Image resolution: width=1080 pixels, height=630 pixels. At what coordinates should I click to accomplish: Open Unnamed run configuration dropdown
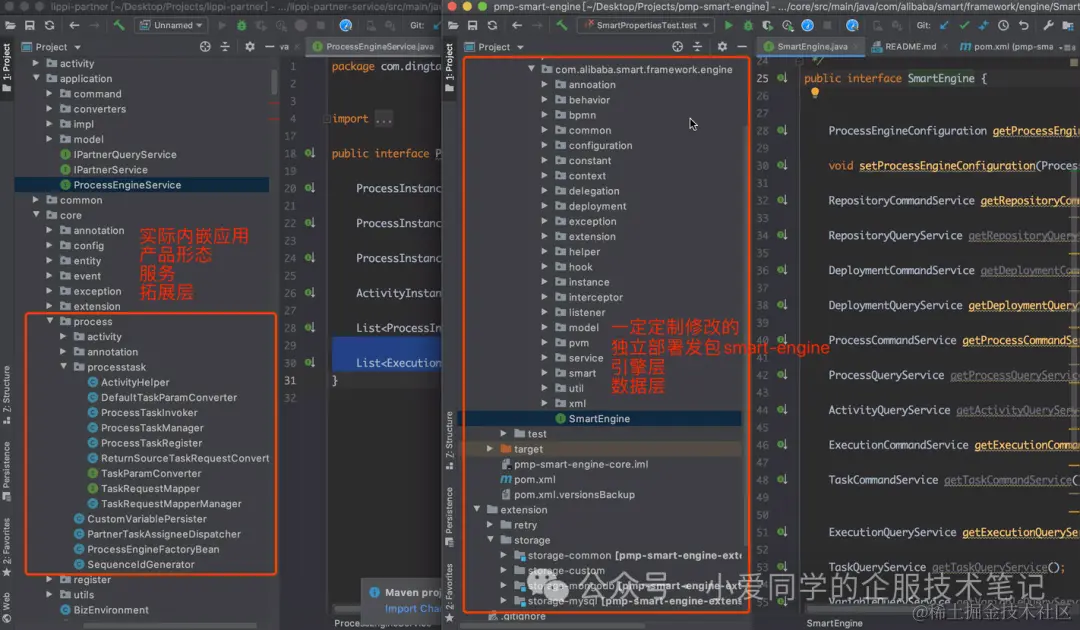pos(172,25)
